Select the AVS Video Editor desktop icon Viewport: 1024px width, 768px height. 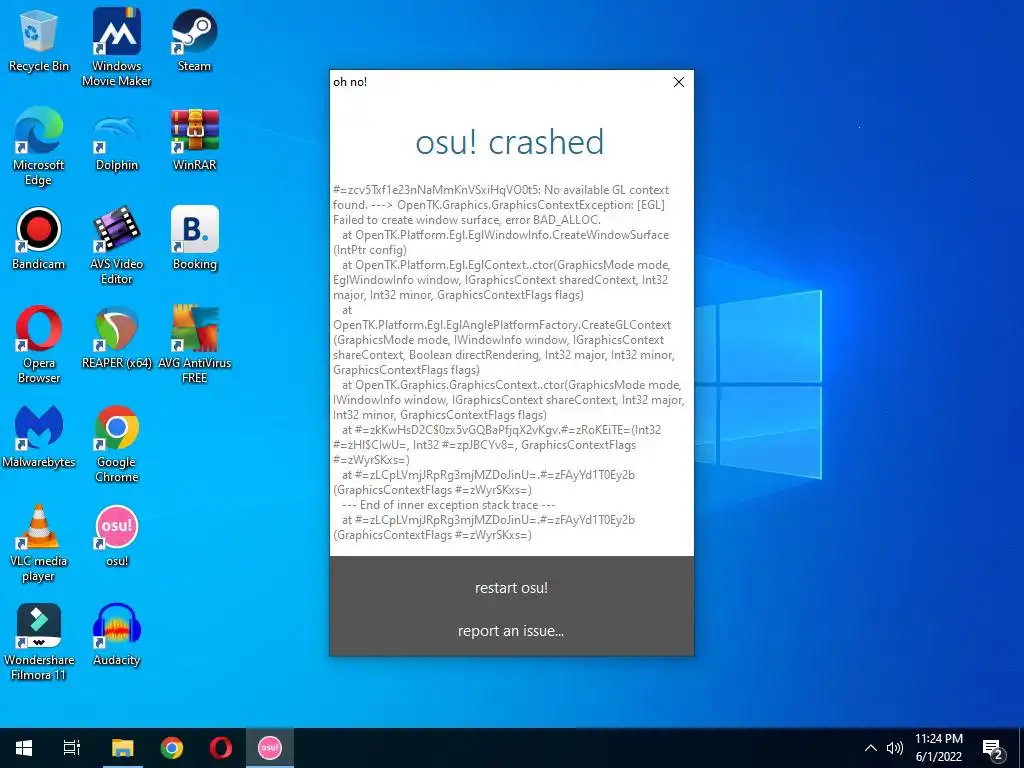coord(117,246)
